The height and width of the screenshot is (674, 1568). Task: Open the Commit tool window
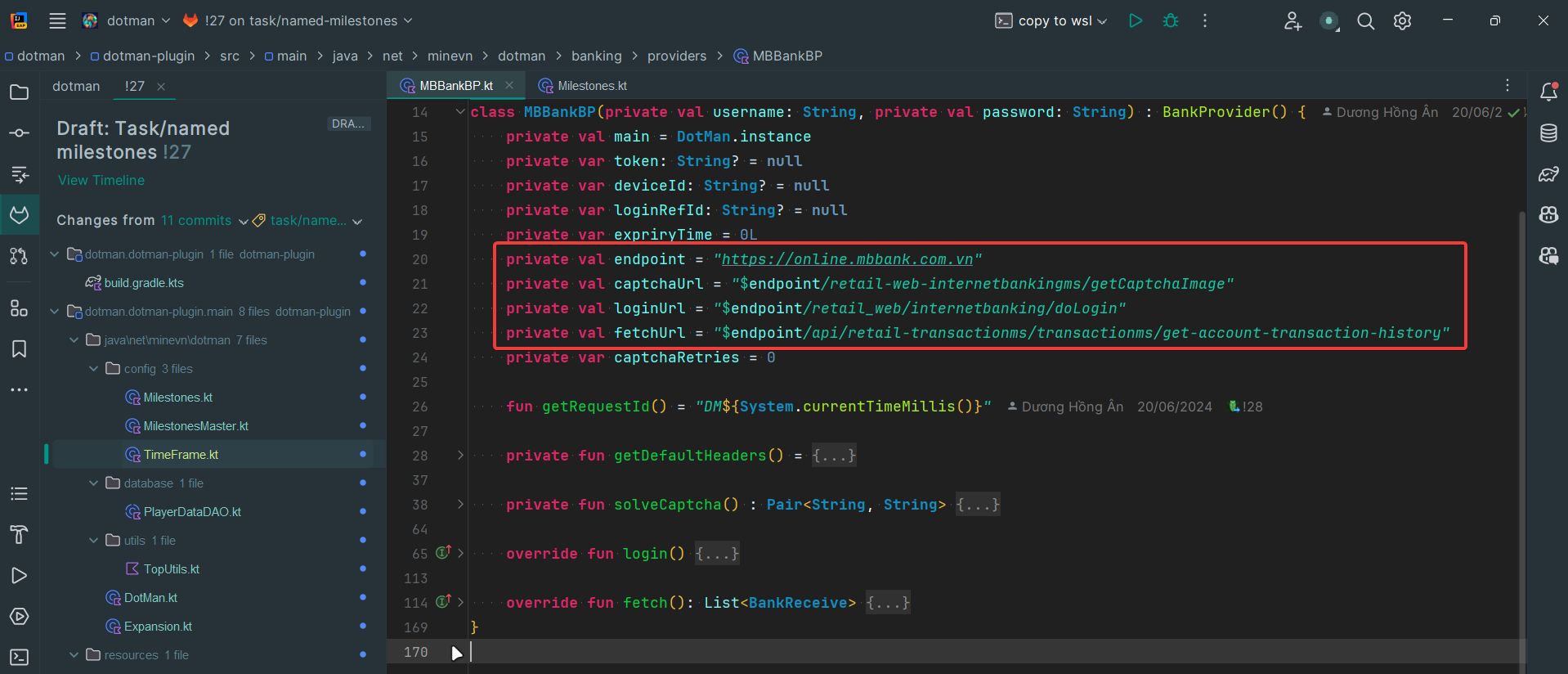click(x=20, y=133)
